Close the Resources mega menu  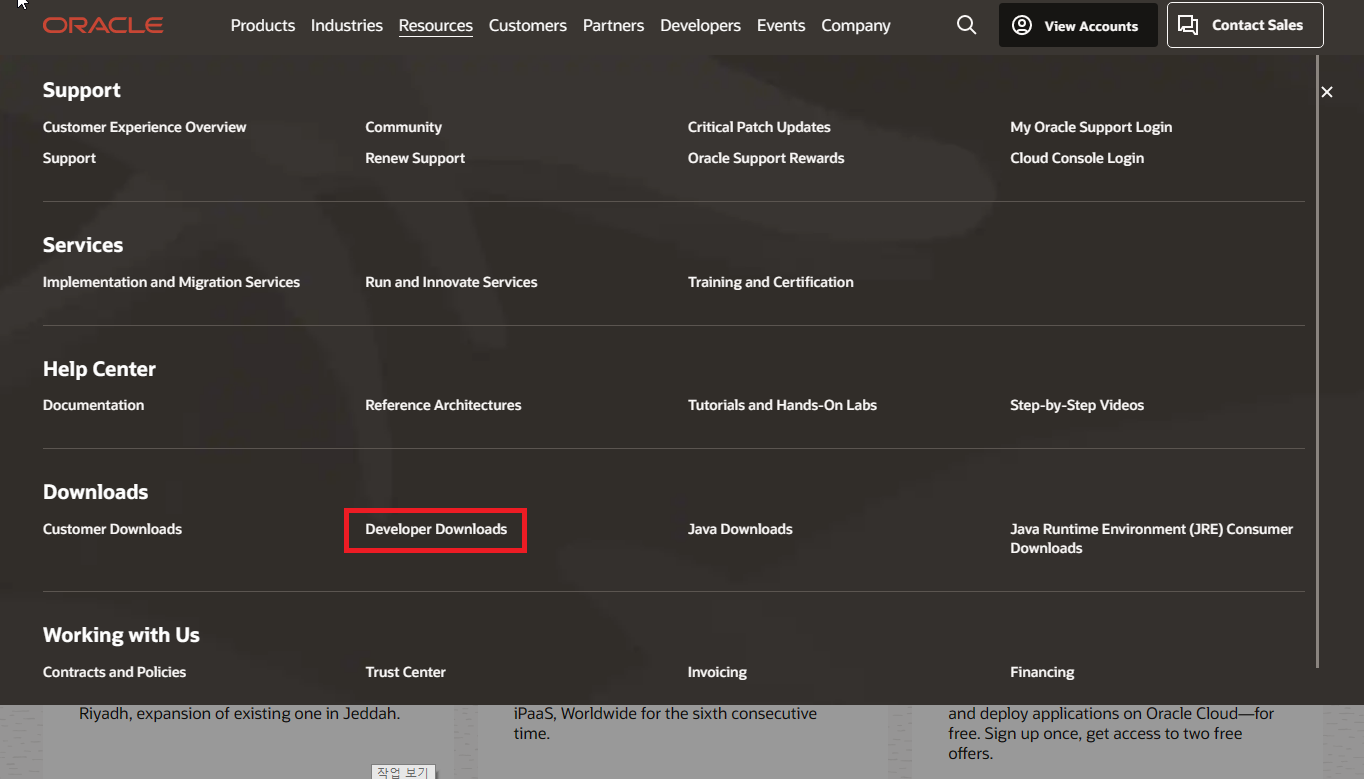[x=1327, y=92]
